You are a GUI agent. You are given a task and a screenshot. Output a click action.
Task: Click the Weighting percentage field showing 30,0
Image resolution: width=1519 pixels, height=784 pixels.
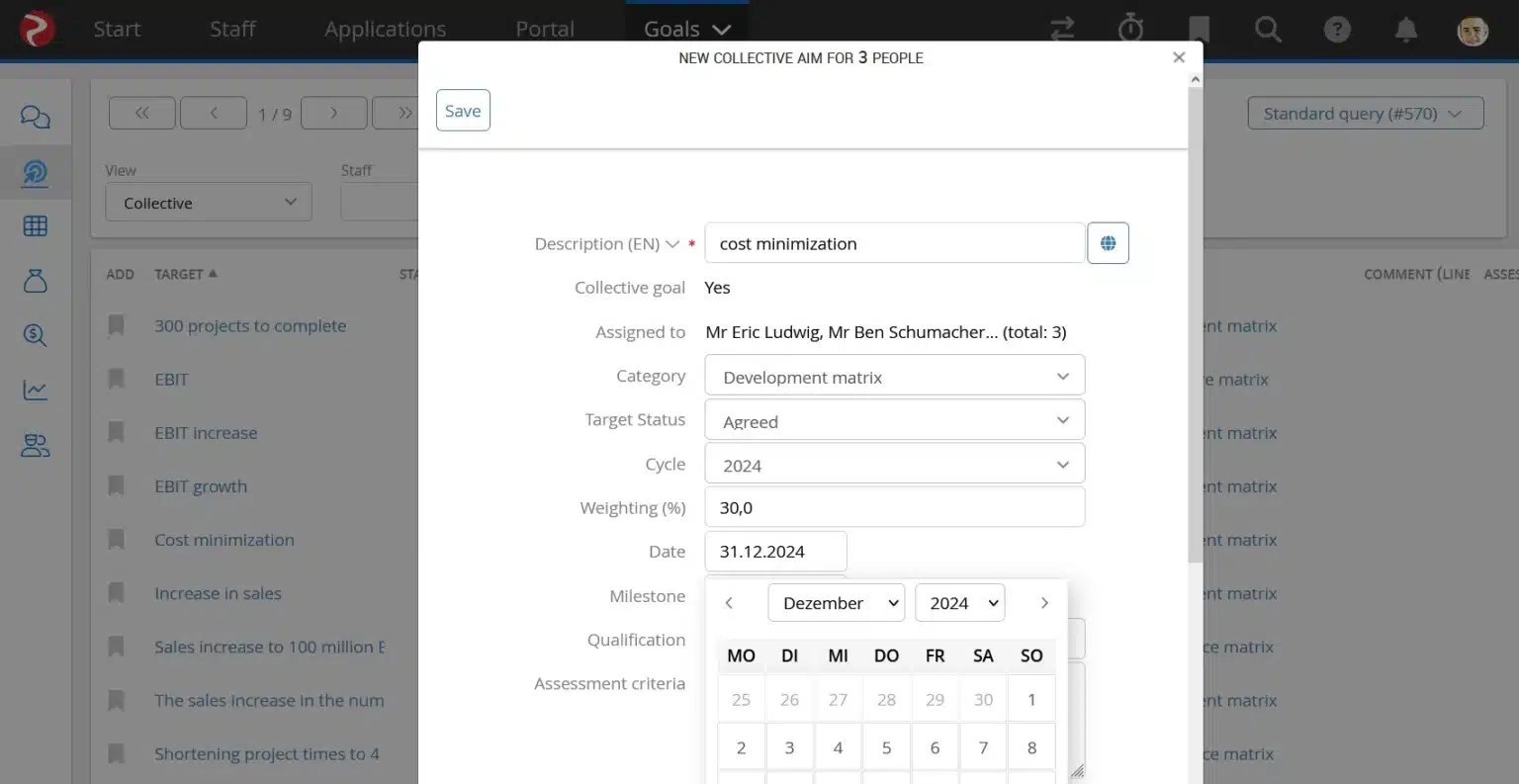[x=894, y=506]
